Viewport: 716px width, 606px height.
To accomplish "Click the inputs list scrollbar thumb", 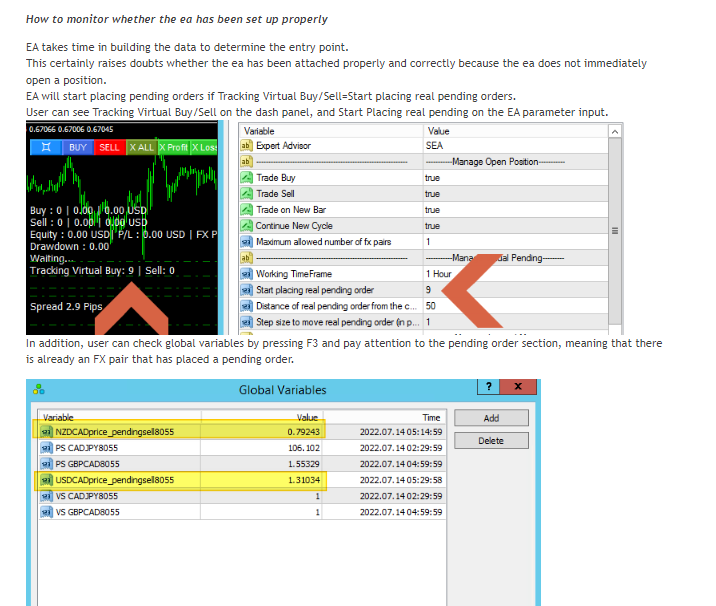I will [x=615, y=231].
